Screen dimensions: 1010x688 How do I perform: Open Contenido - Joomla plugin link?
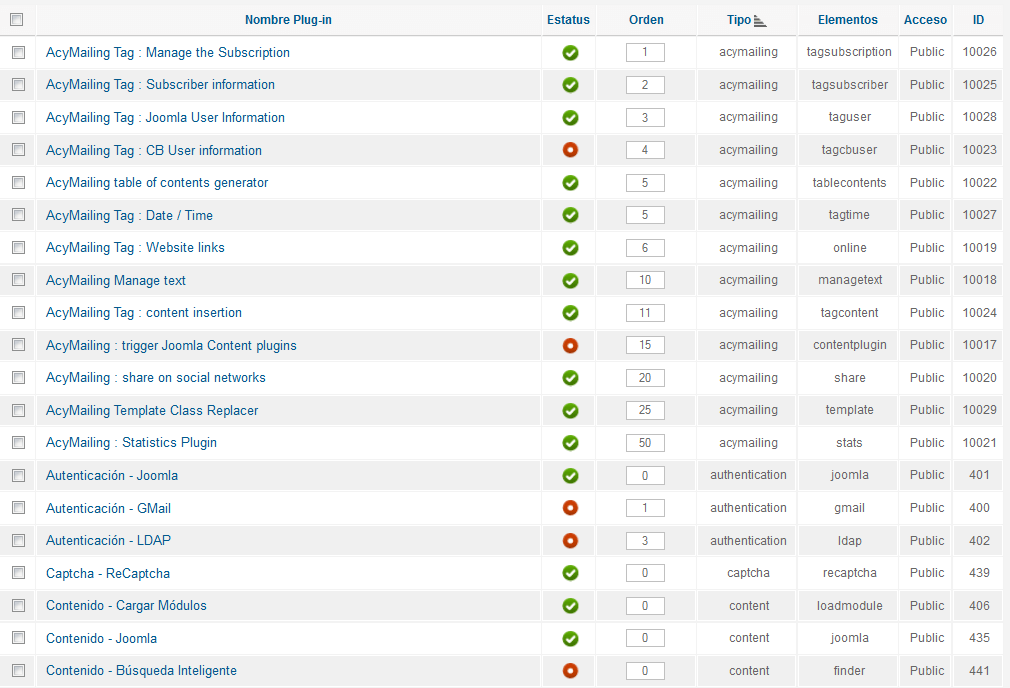101,639
